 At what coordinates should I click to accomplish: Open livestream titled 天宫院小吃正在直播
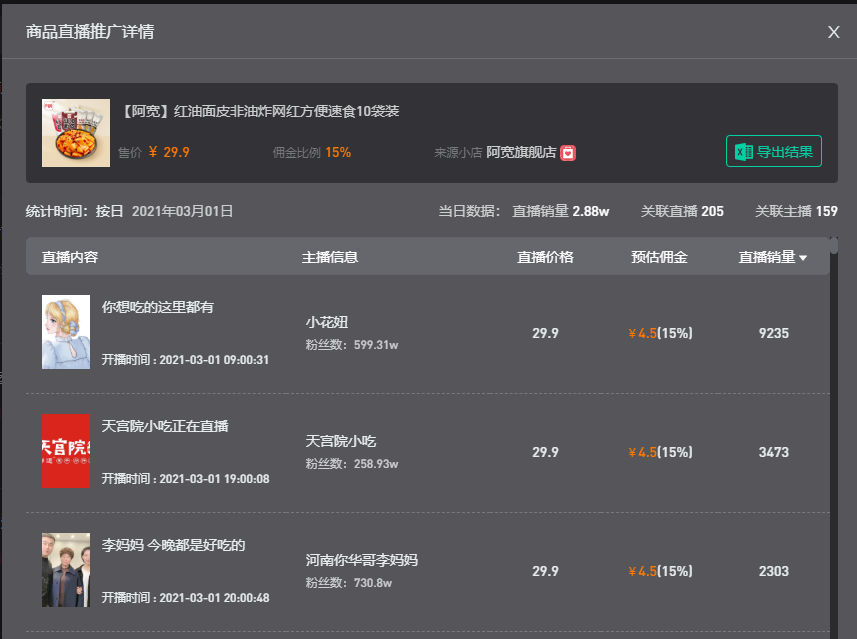(x=165, y=426)
